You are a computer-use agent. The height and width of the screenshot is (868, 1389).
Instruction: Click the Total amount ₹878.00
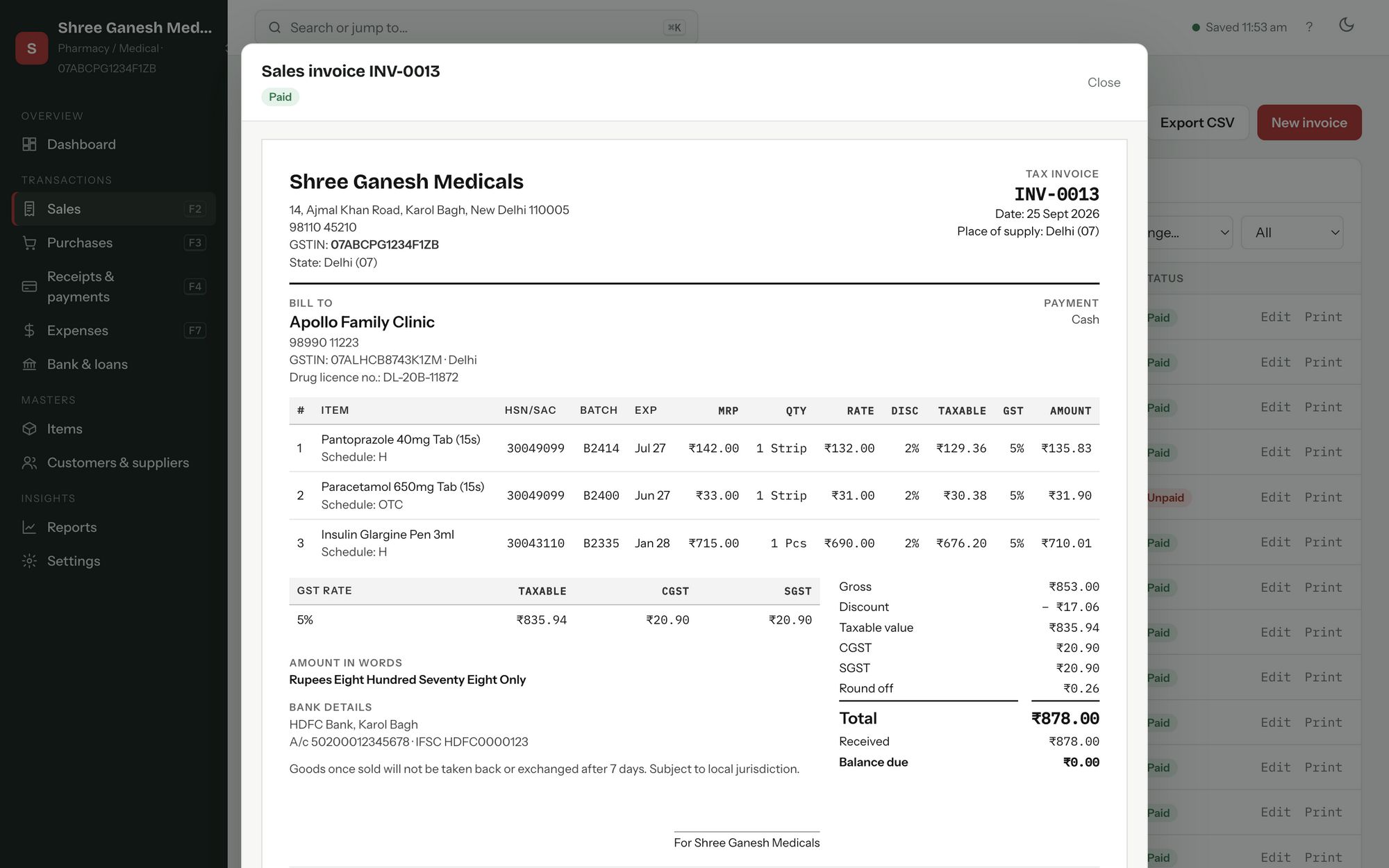pyautogui.click(x=1065, y=719)
